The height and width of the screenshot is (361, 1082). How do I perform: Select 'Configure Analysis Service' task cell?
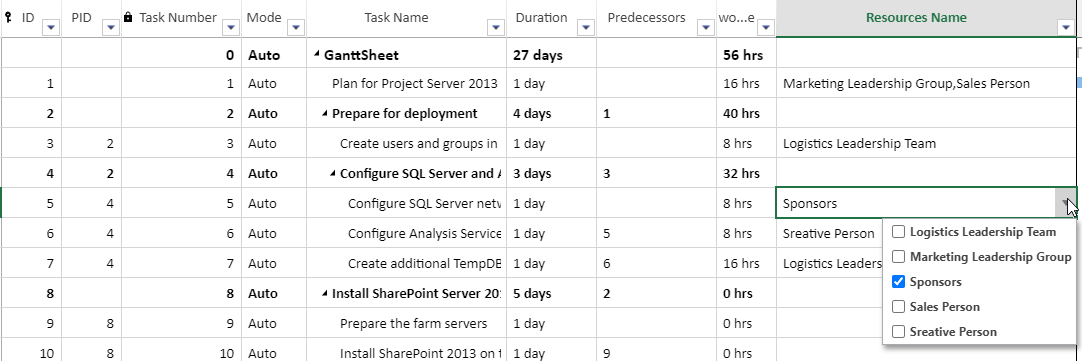407,233
